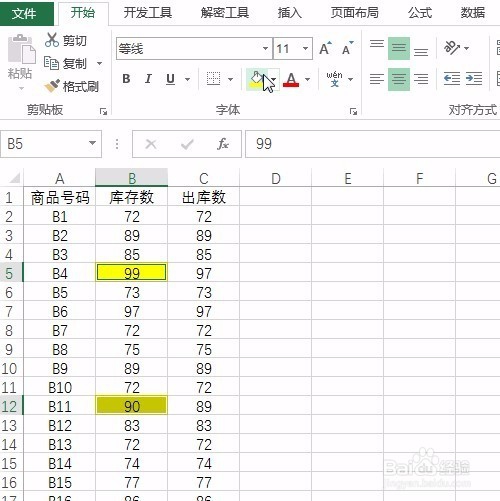The width and height of the screenshot is (500, 501).
Task: Open the font size 11 dropdown
Action: click(x=305, y=49)
